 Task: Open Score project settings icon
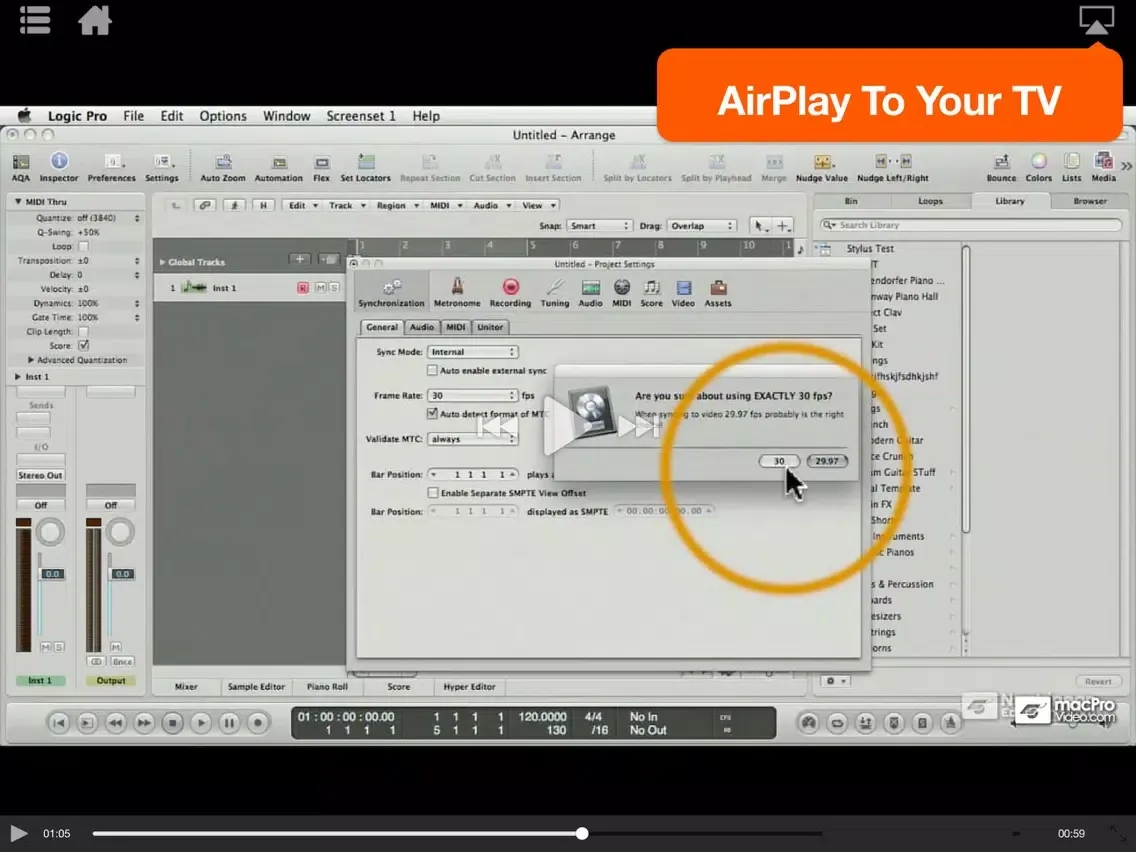(x=651, y=293)
